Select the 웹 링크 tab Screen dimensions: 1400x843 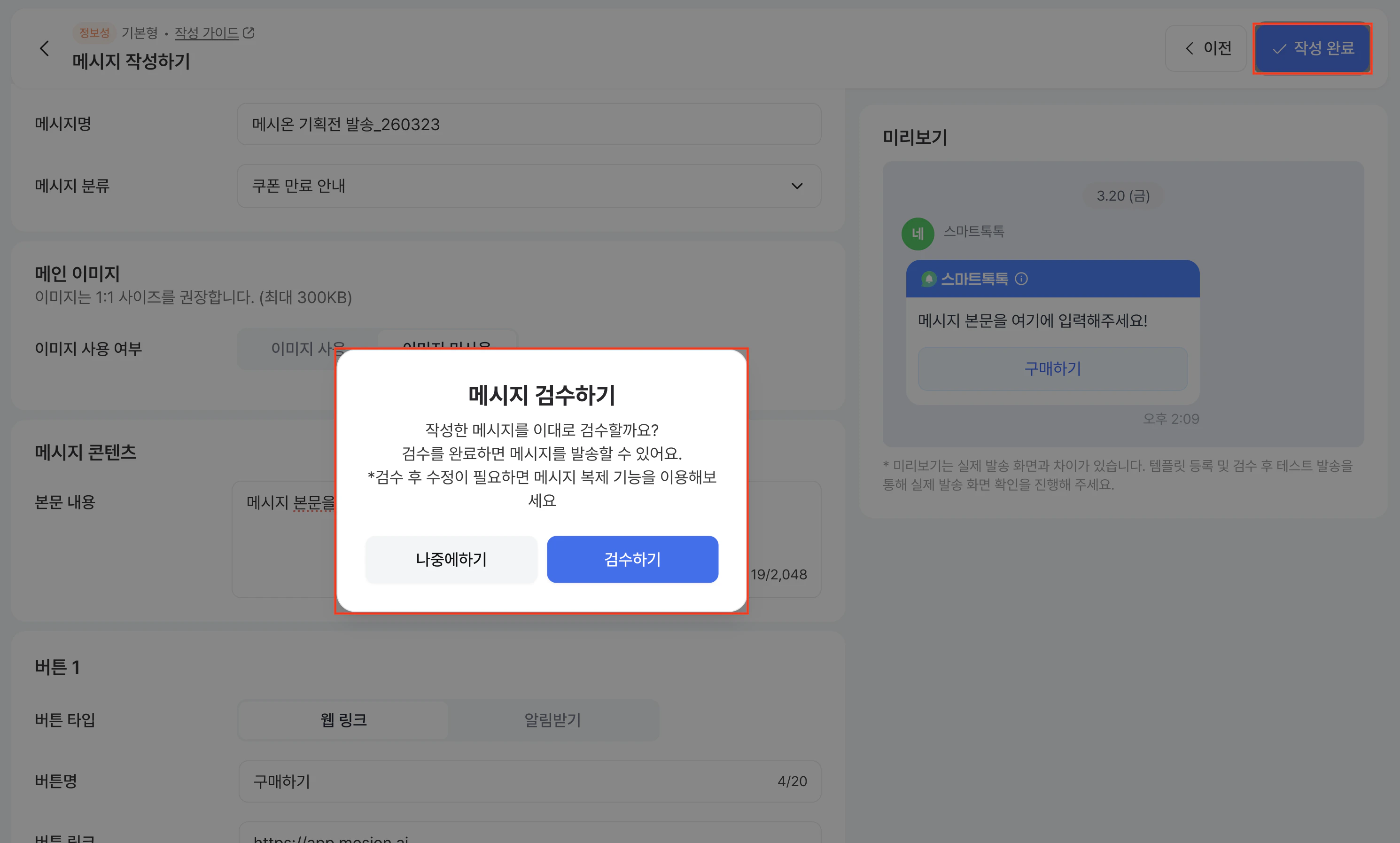point(342,720)
